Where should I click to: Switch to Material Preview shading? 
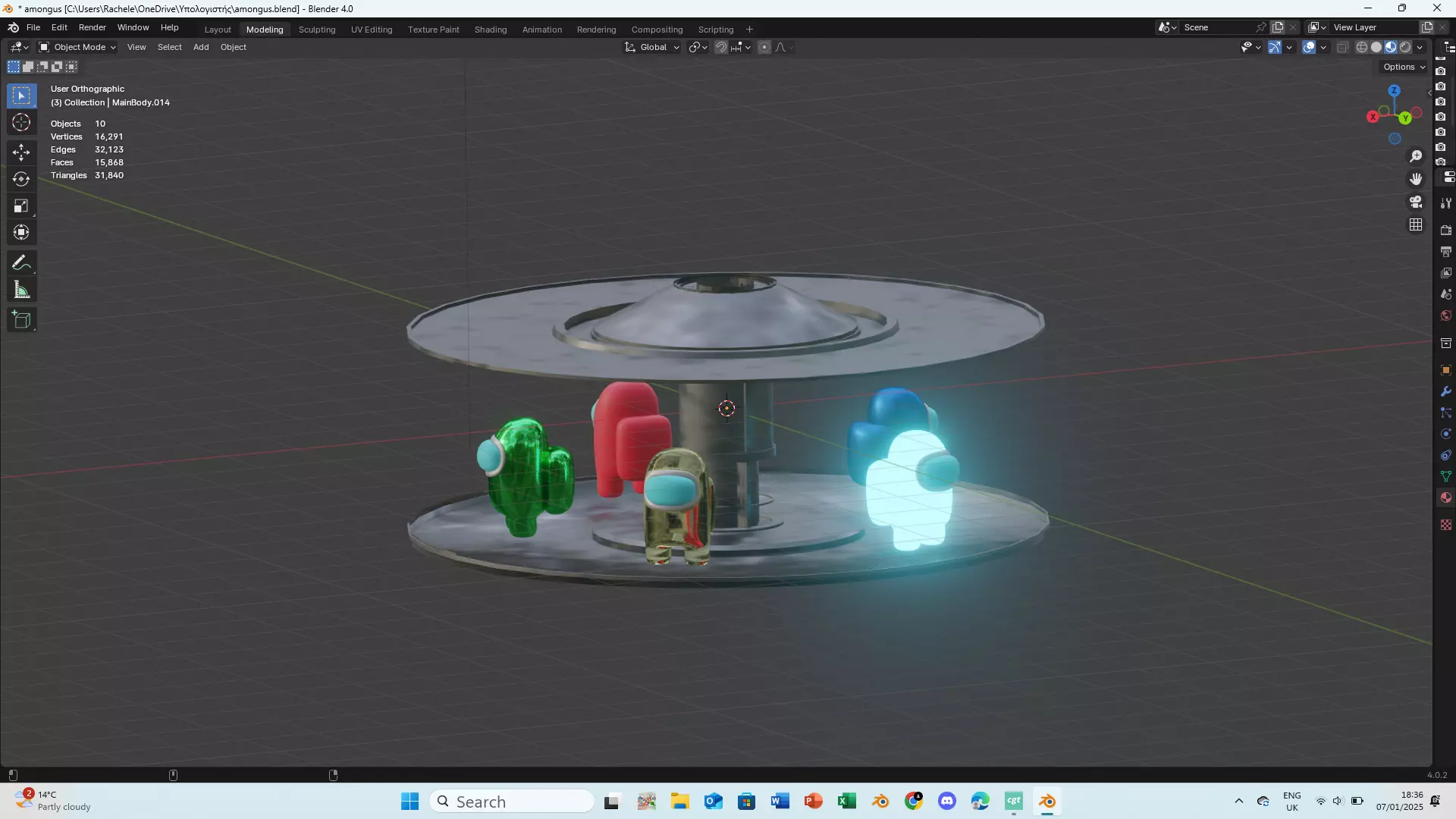pyautogui.click(x=1391, y=47)
